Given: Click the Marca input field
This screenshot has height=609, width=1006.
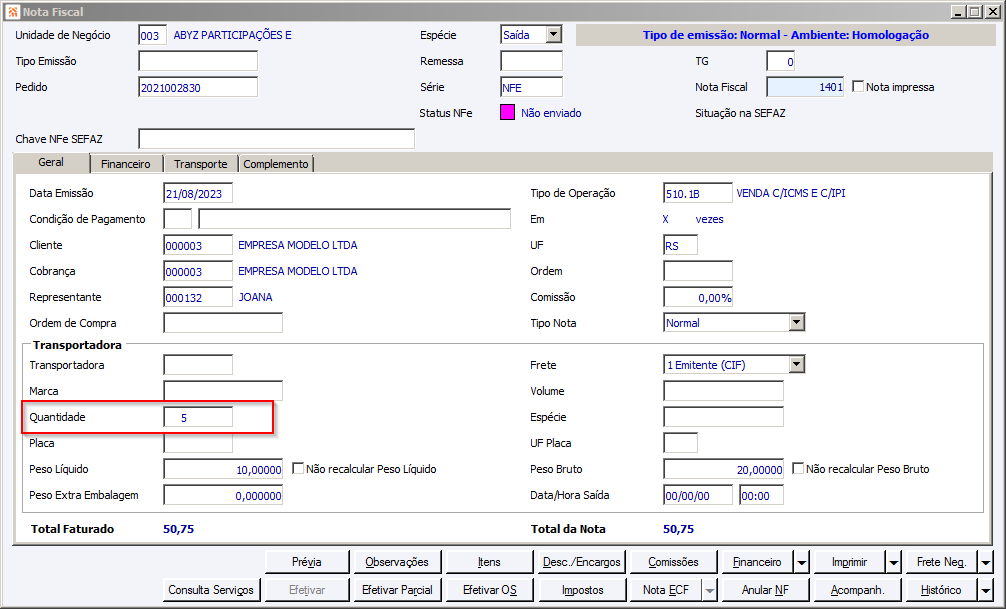Looking at the screenshot, I should coord(223,391).
